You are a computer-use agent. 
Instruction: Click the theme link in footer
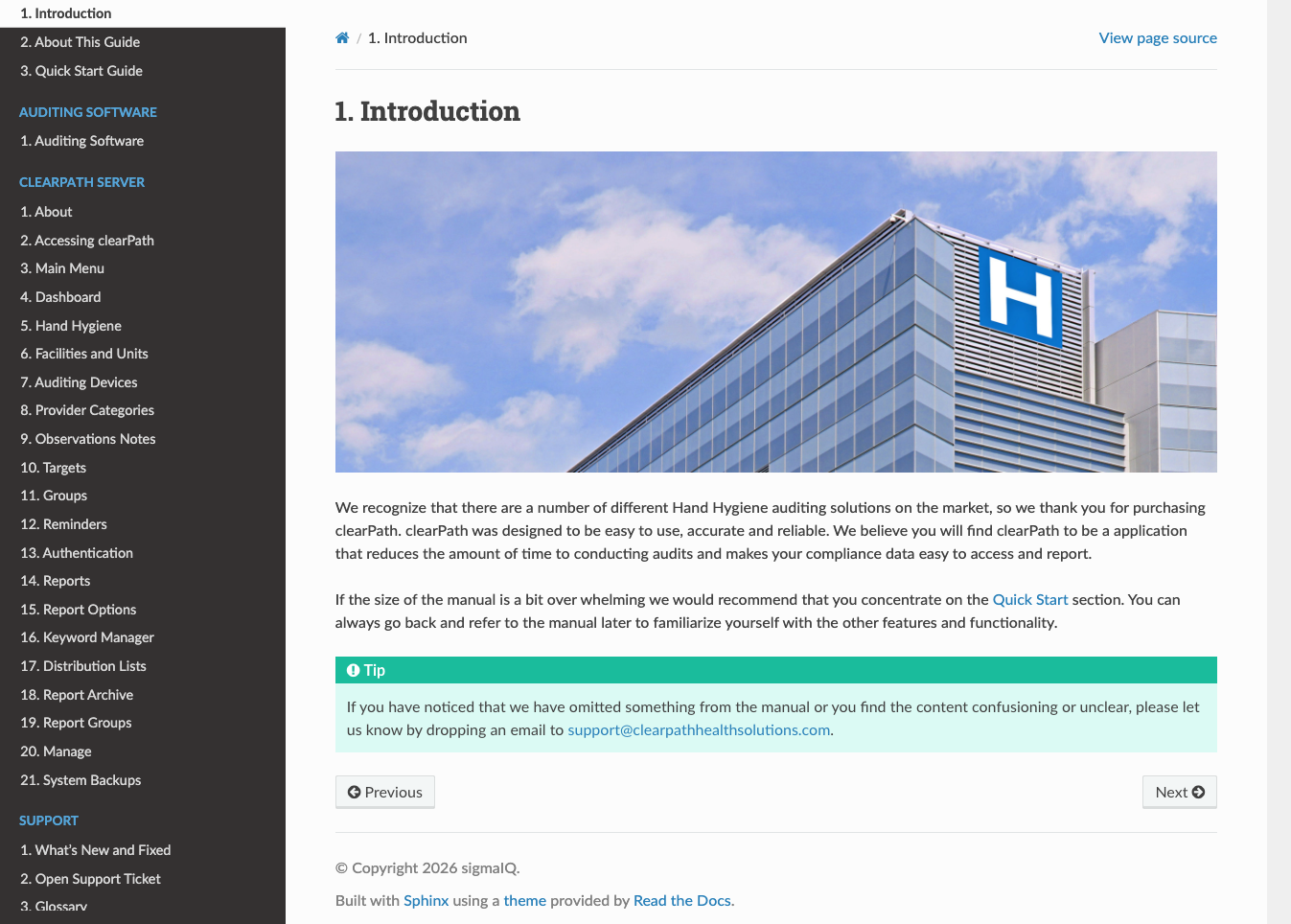524,900
